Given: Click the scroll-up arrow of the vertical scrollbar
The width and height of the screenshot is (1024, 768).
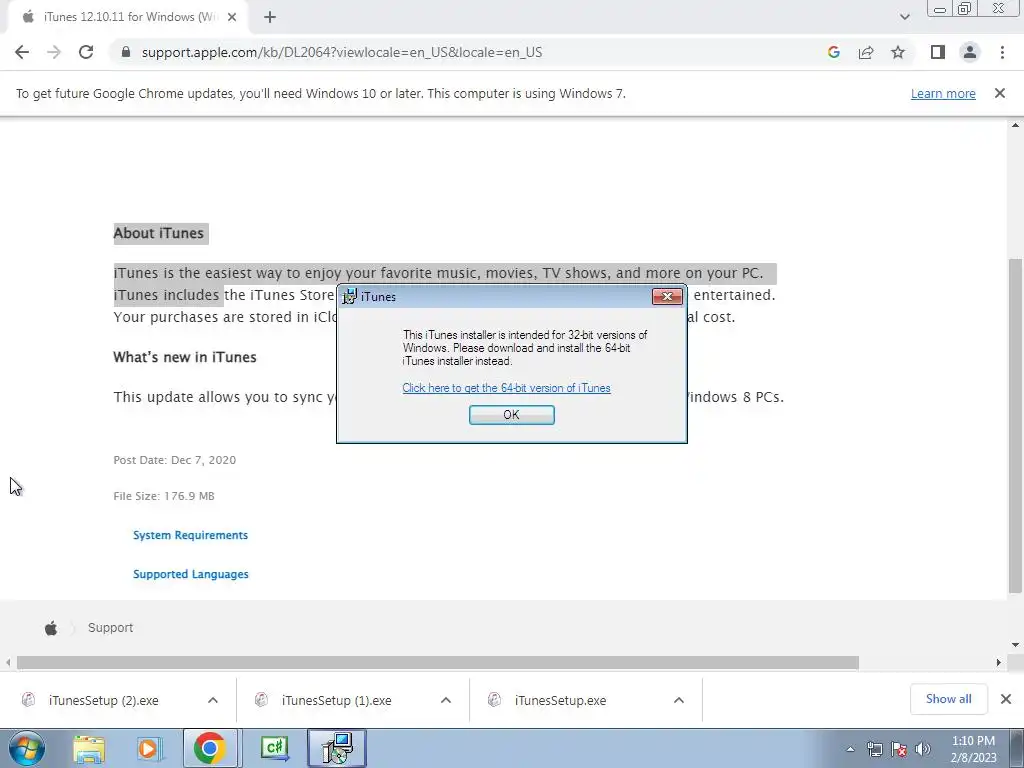Looking at the screenshot, I should (1016, 125).
